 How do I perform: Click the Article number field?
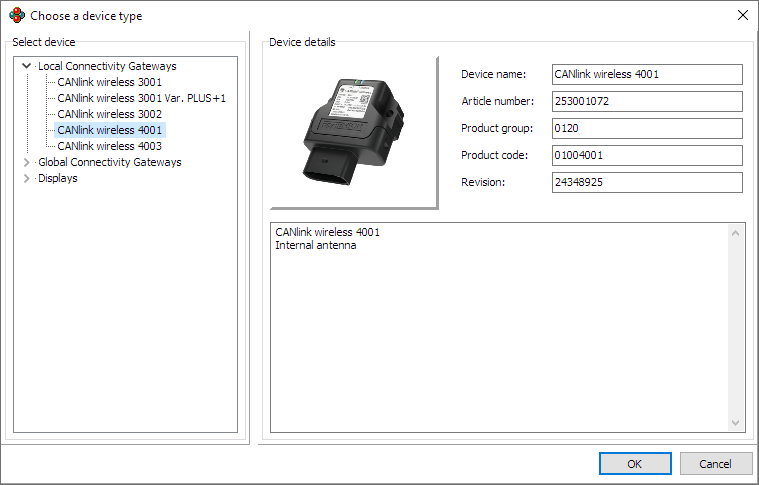click(647, 102)
